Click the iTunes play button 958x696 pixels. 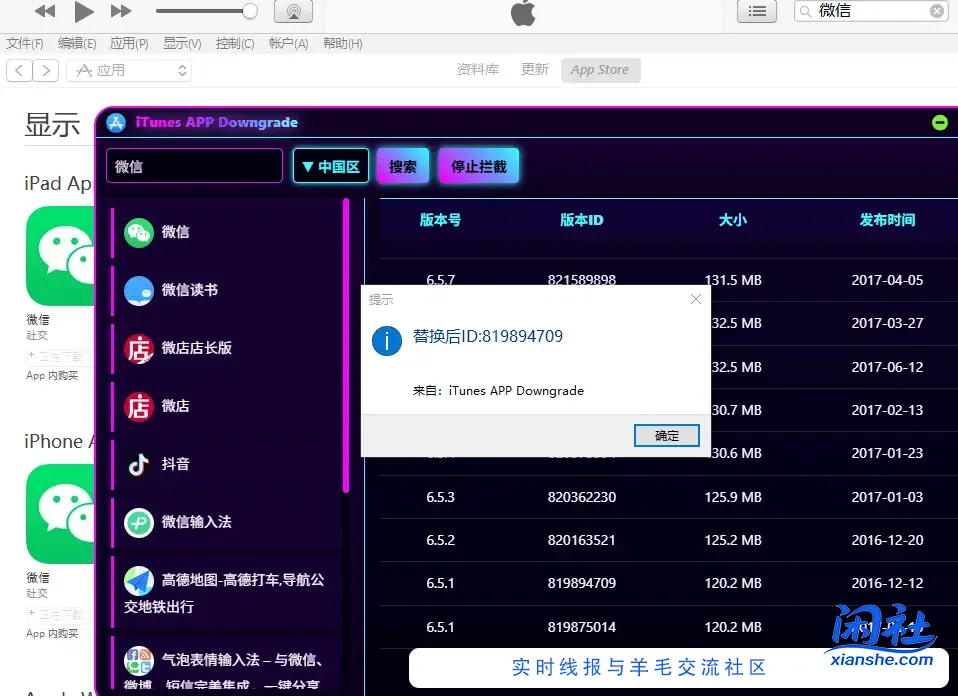(x=84, y=12)
